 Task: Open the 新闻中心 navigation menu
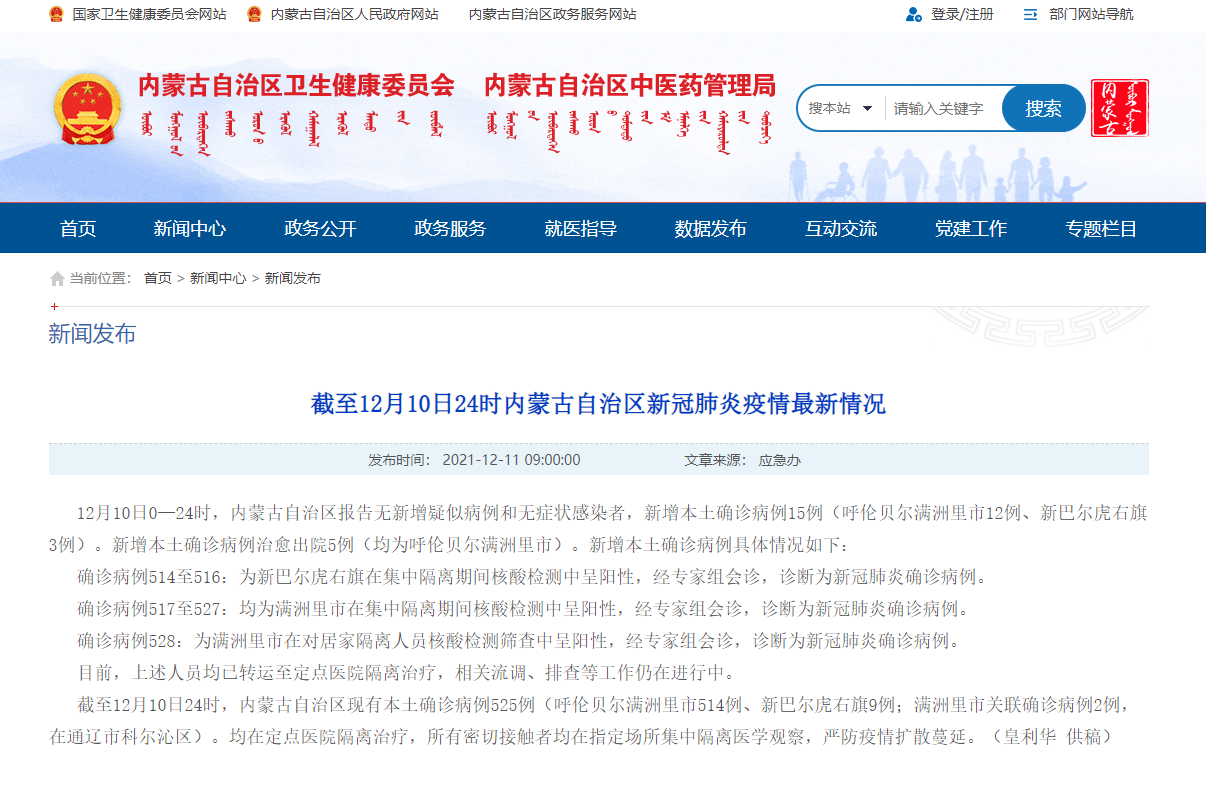click(x=190, y=229)
